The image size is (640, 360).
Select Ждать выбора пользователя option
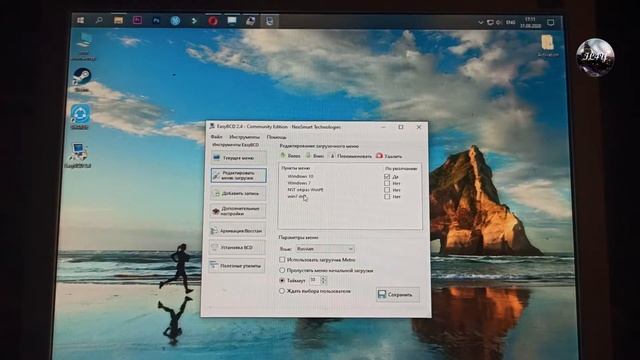[x=282, y=291]
